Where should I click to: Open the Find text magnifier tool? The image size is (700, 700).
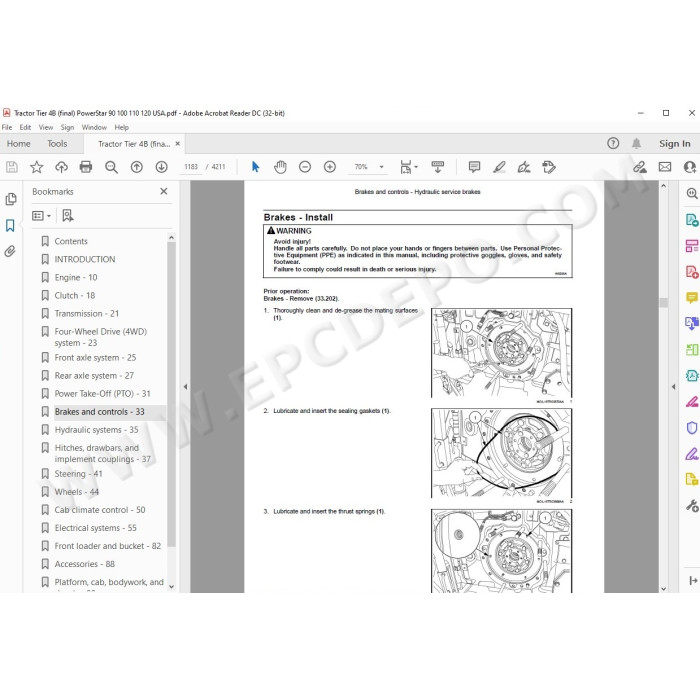[x=111, y=167]
